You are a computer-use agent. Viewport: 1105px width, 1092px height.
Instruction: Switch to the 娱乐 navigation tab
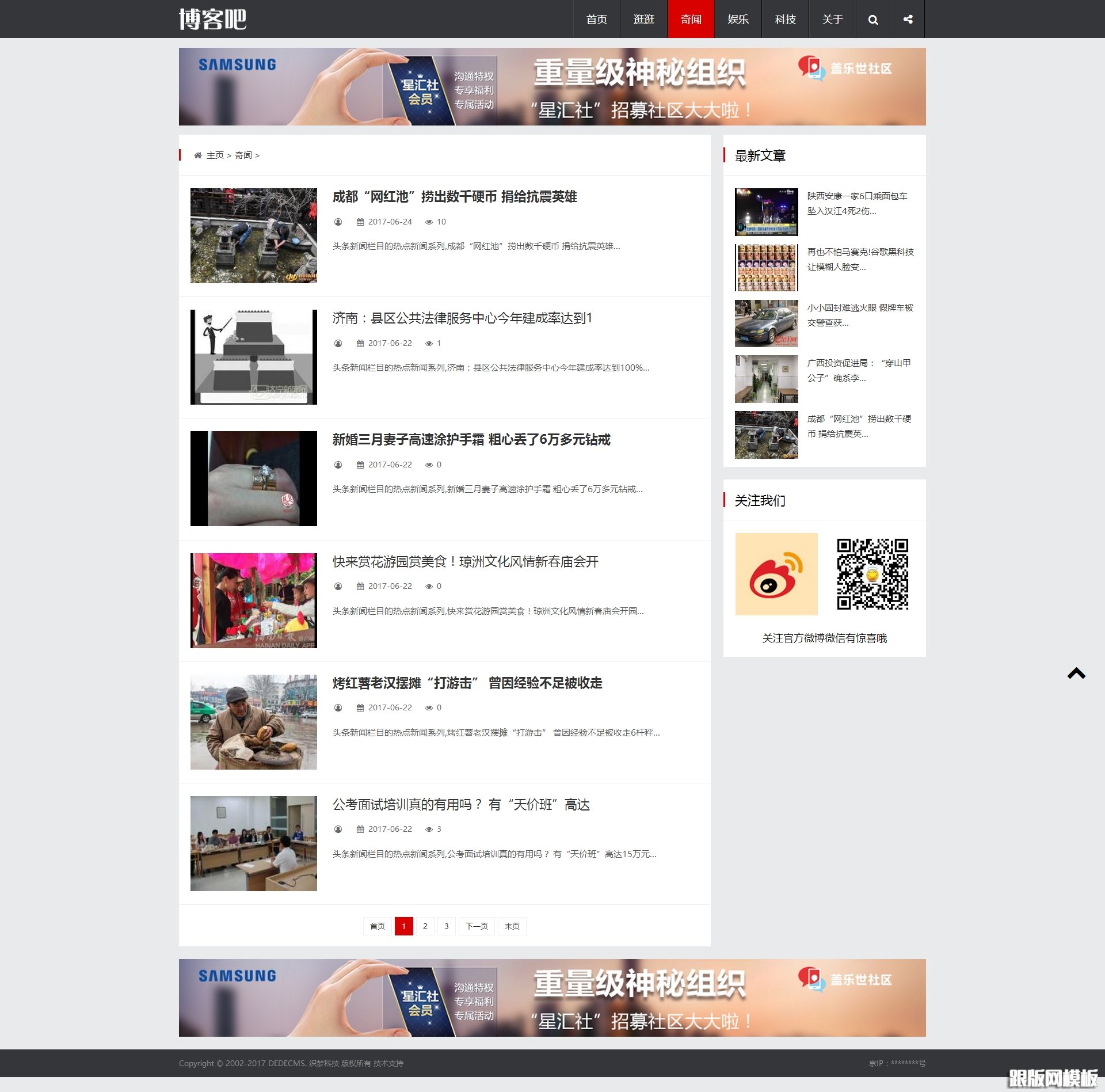pos(738,19)
